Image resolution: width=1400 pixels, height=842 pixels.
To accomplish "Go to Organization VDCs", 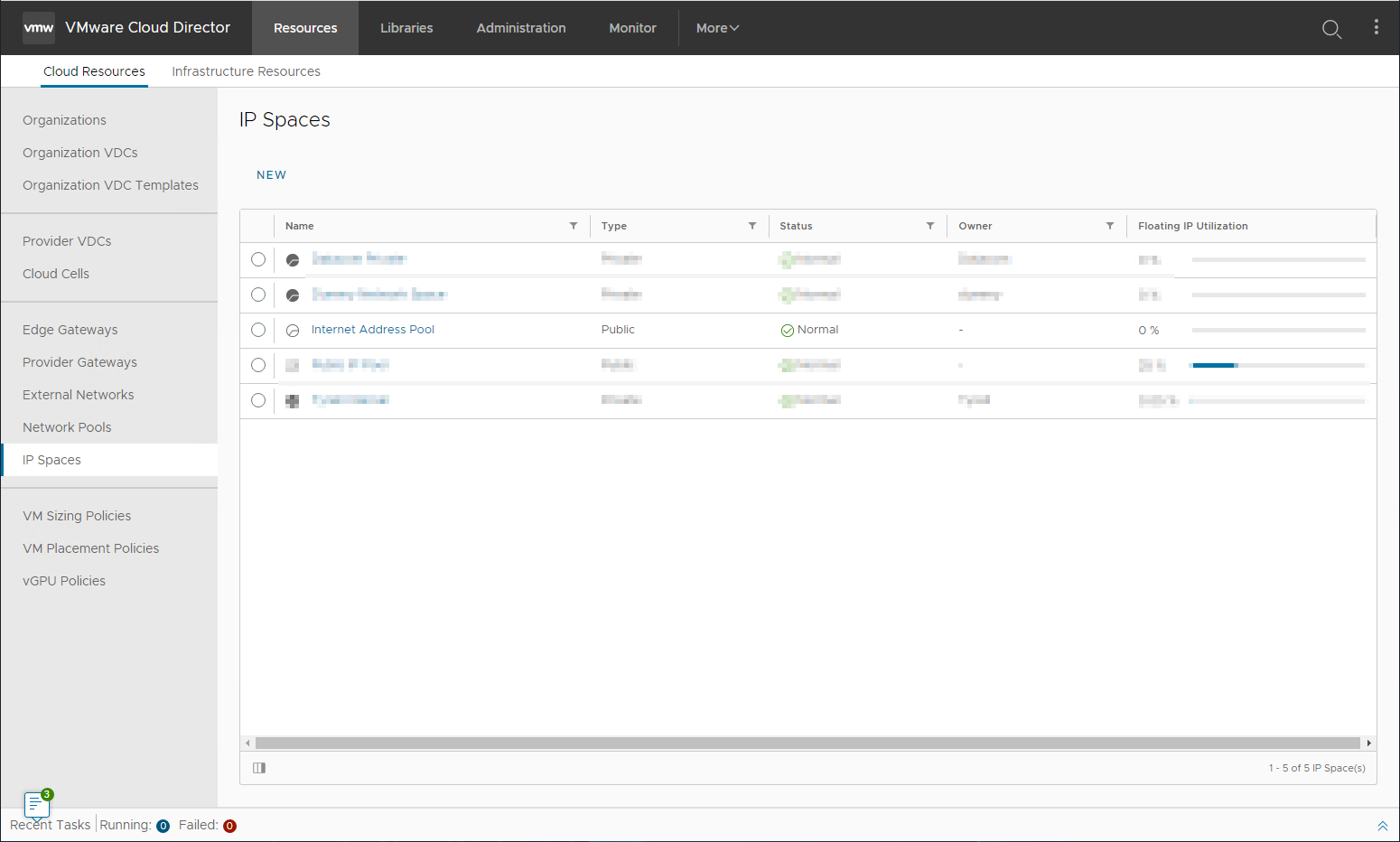I will (80, 153).
